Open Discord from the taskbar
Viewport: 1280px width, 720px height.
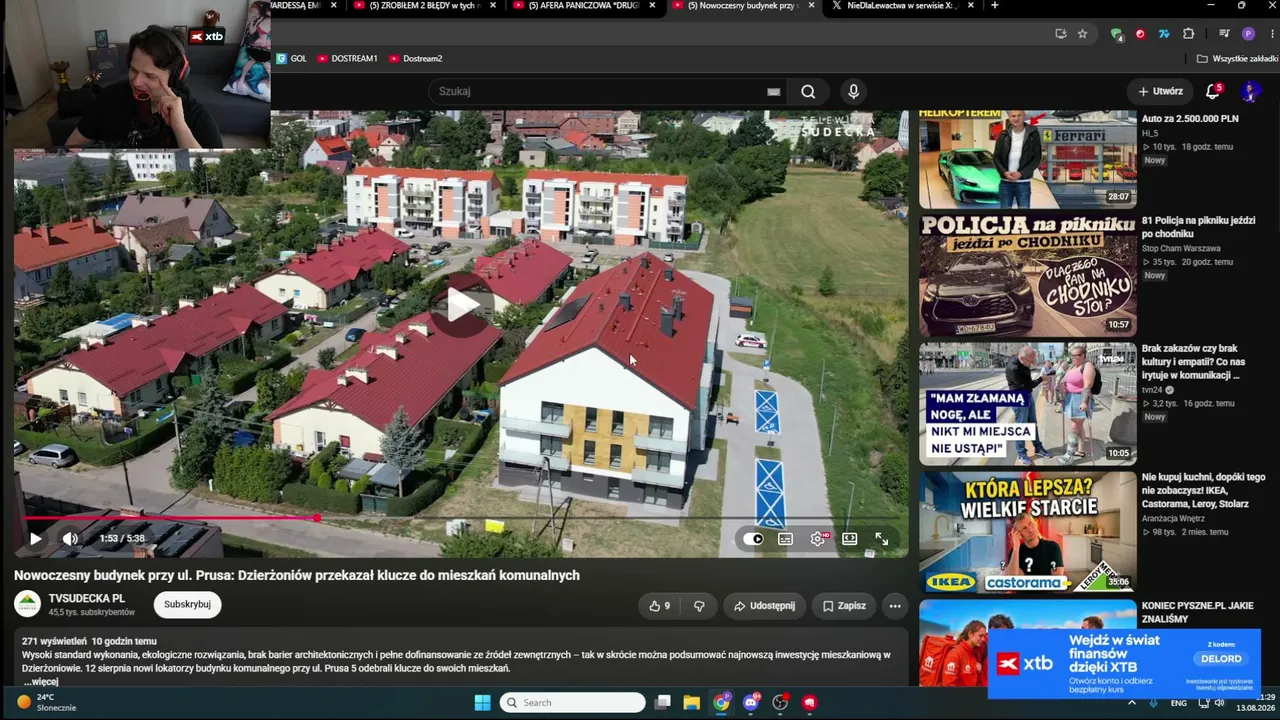tap(751, 703)
